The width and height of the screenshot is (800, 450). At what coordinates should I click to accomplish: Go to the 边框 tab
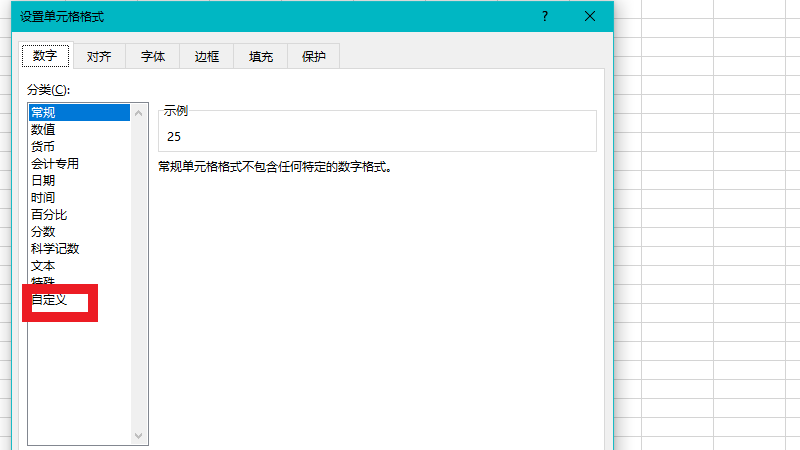click(207, 57)
